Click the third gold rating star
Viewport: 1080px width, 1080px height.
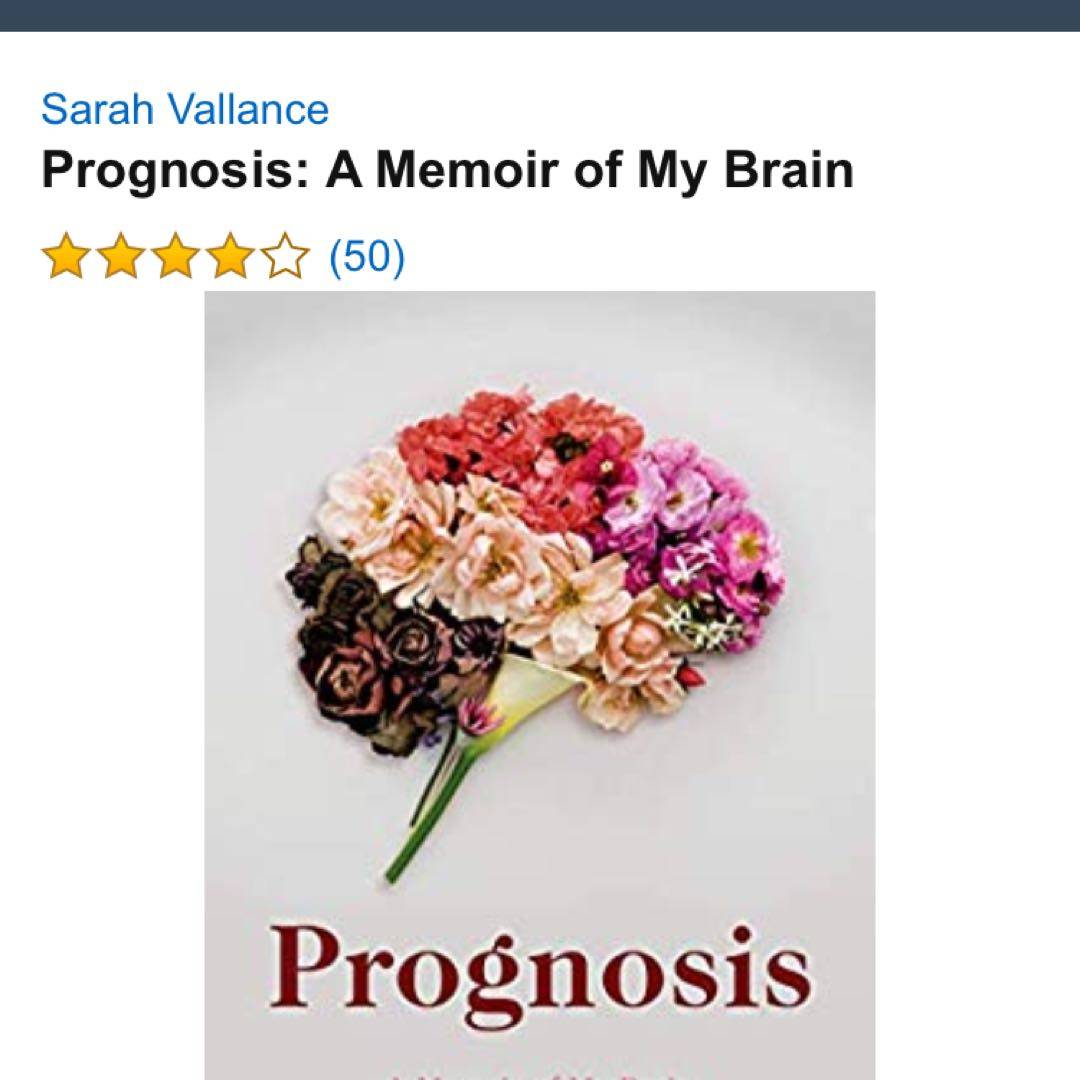click(x=176, y=256)
